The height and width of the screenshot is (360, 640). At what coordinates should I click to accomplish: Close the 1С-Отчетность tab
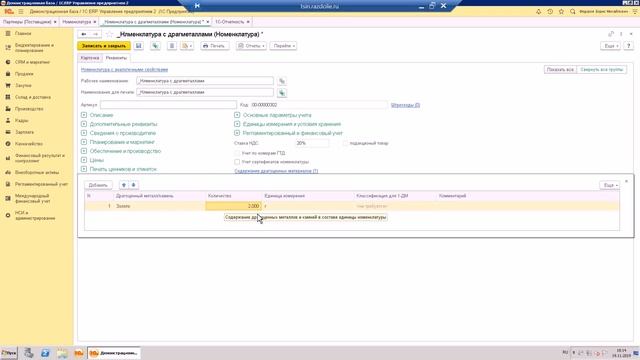tap(248, 22)
